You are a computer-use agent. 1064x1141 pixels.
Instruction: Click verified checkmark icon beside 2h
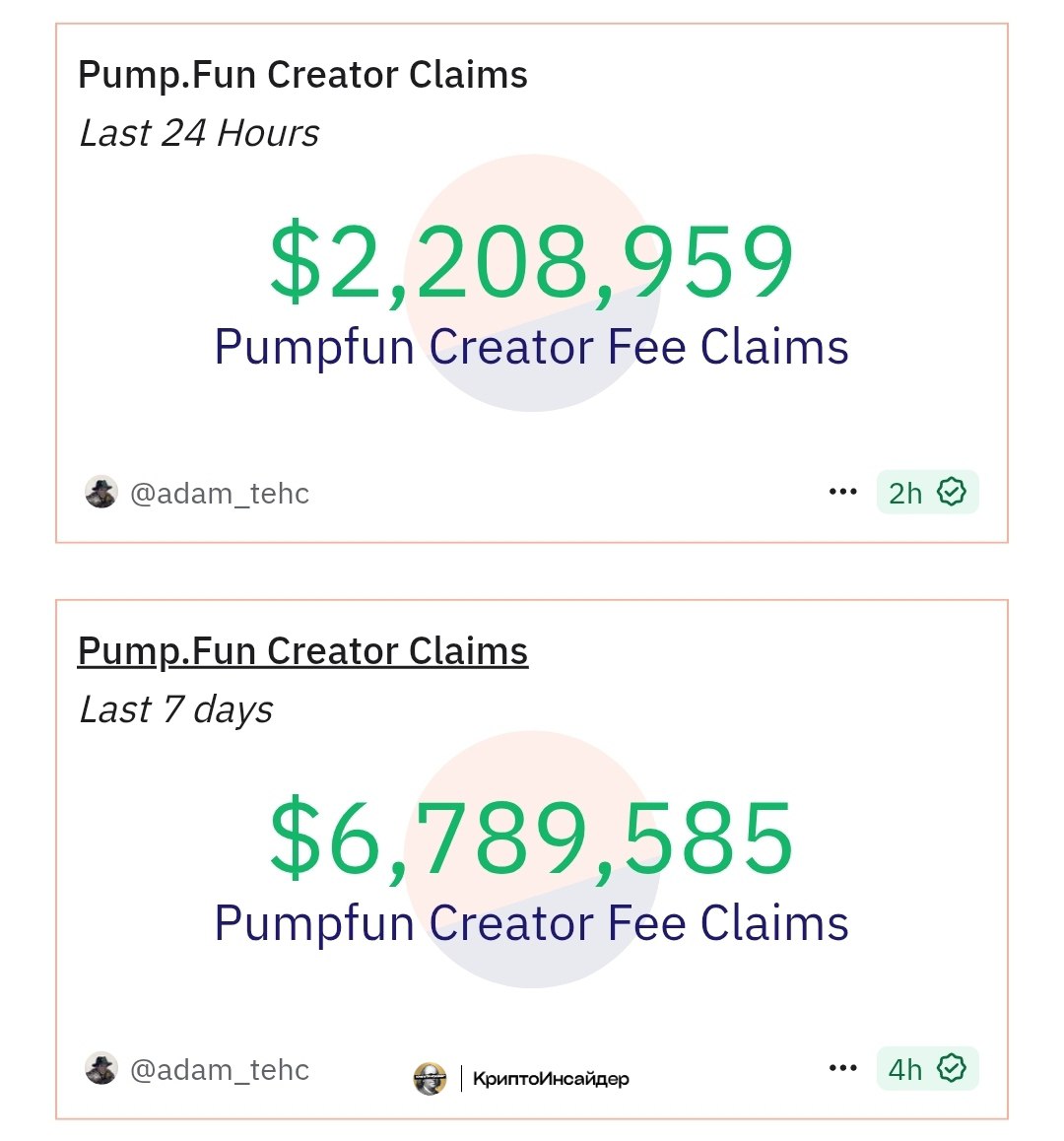tap(951, 492)
